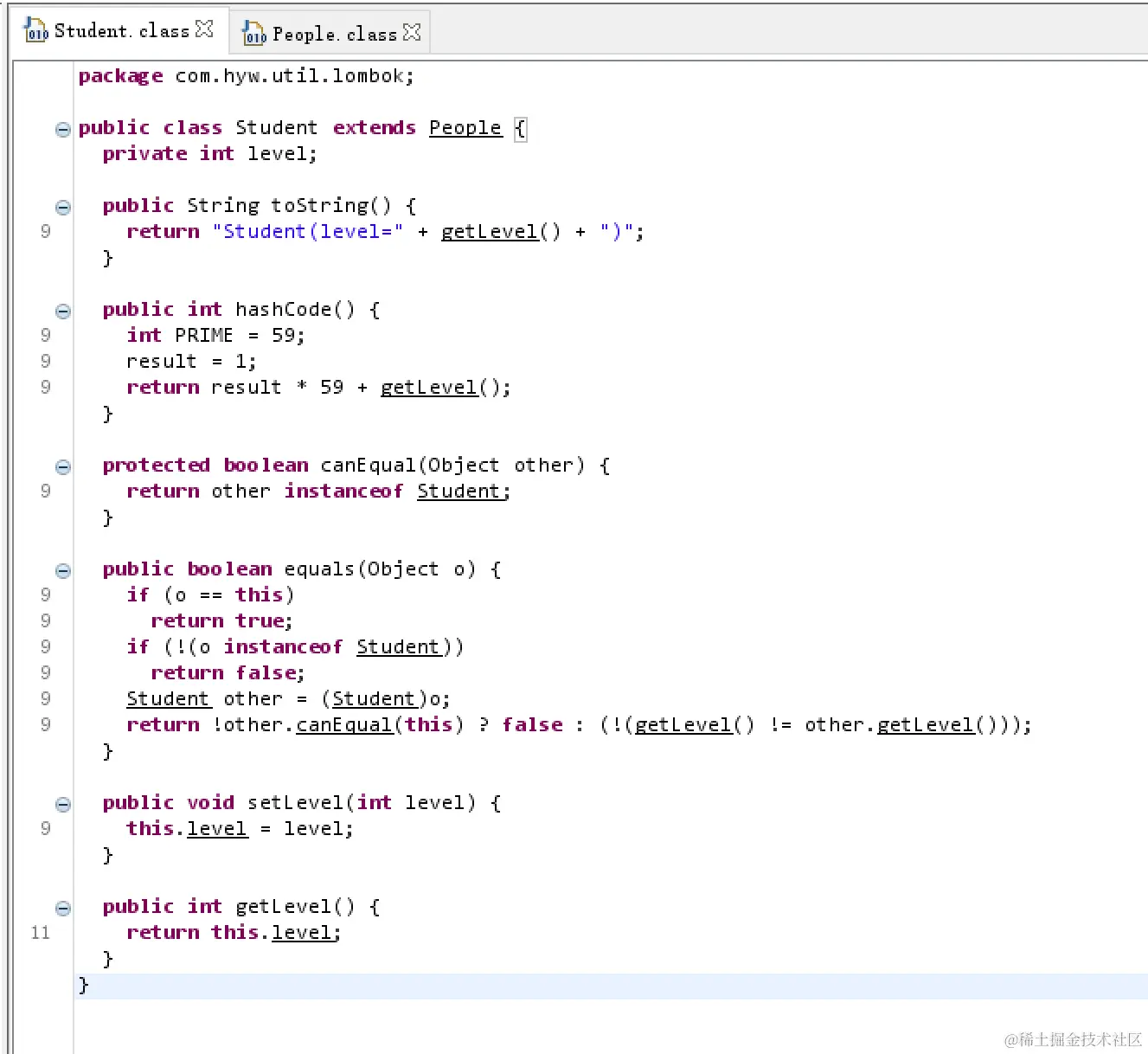Click the Student.class file icon
Image resolution: width=1148 pixels, height=1054 pixels.
[x=35, y=30]
